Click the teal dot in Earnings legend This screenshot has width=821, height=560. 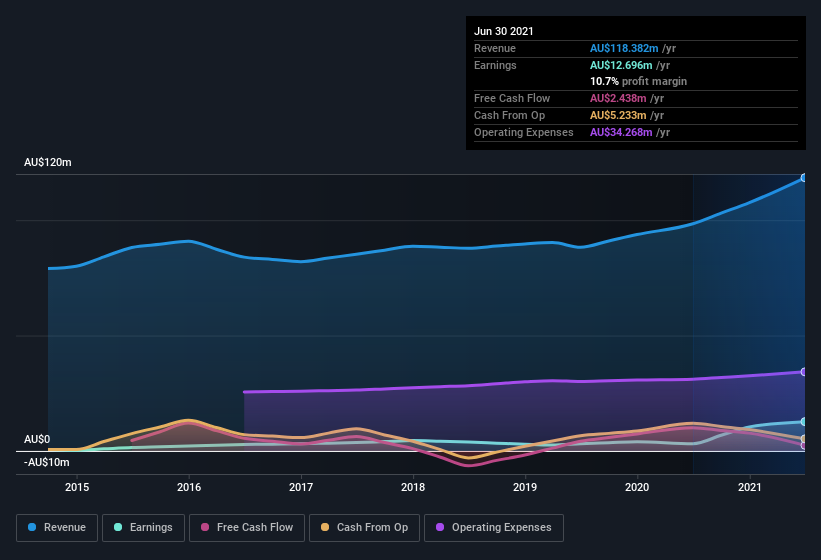pyautogui.click(x=118, y=527)
